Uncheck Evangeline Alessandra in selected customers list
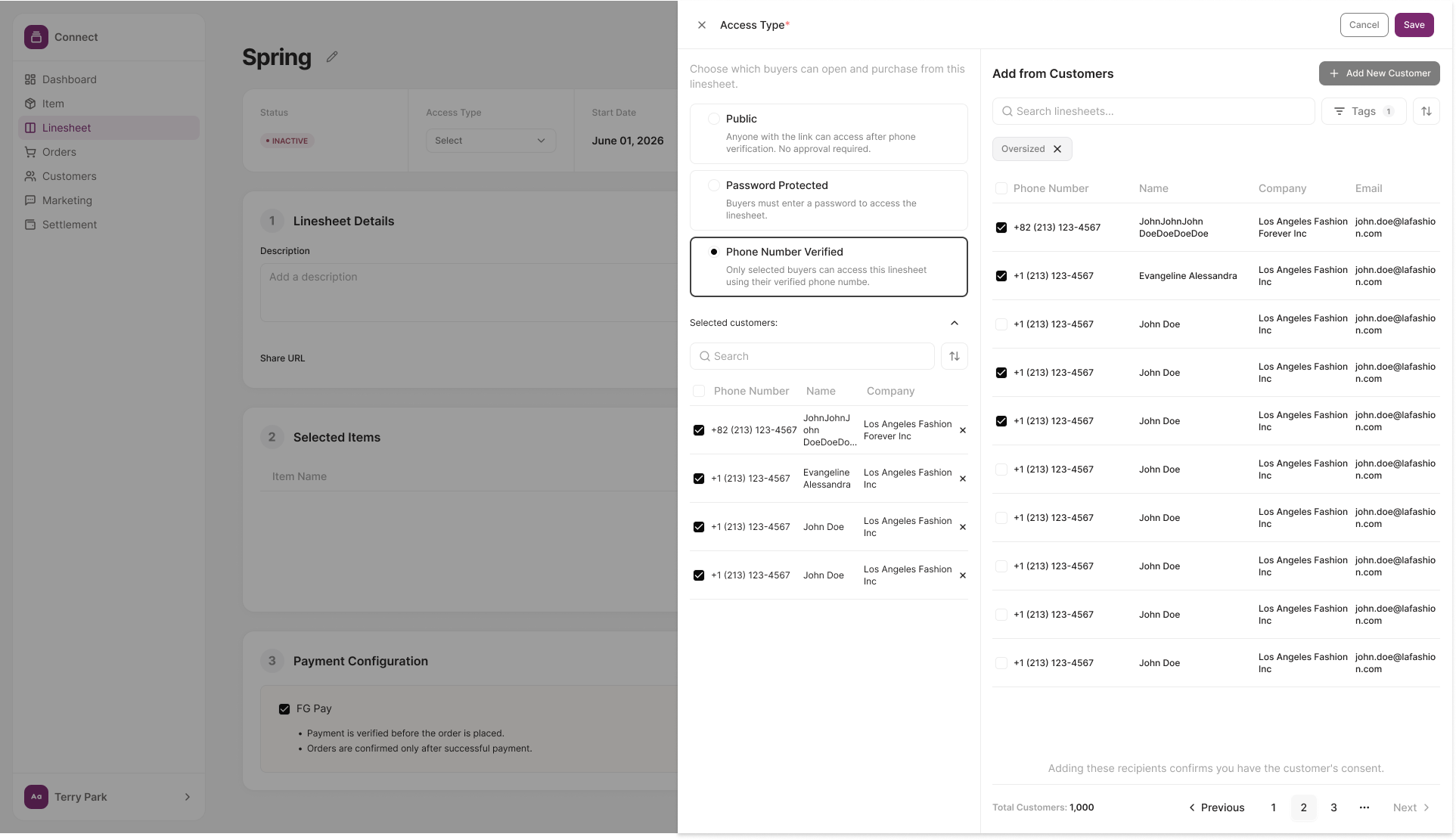This screenshot has width=1456, height=840. point(699,479)
